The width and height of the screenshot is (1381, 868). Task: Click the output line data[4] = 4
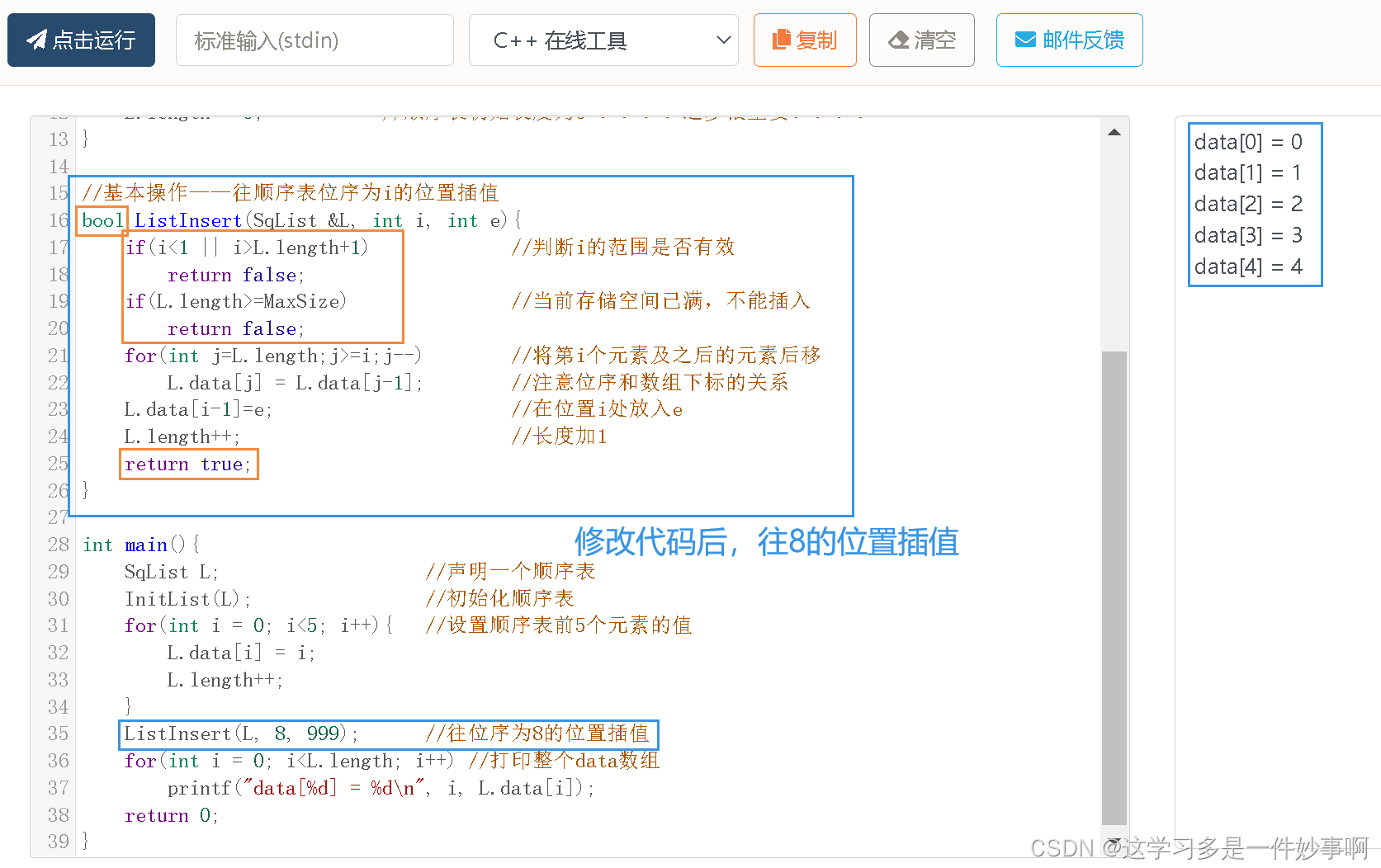[1248, 267]
